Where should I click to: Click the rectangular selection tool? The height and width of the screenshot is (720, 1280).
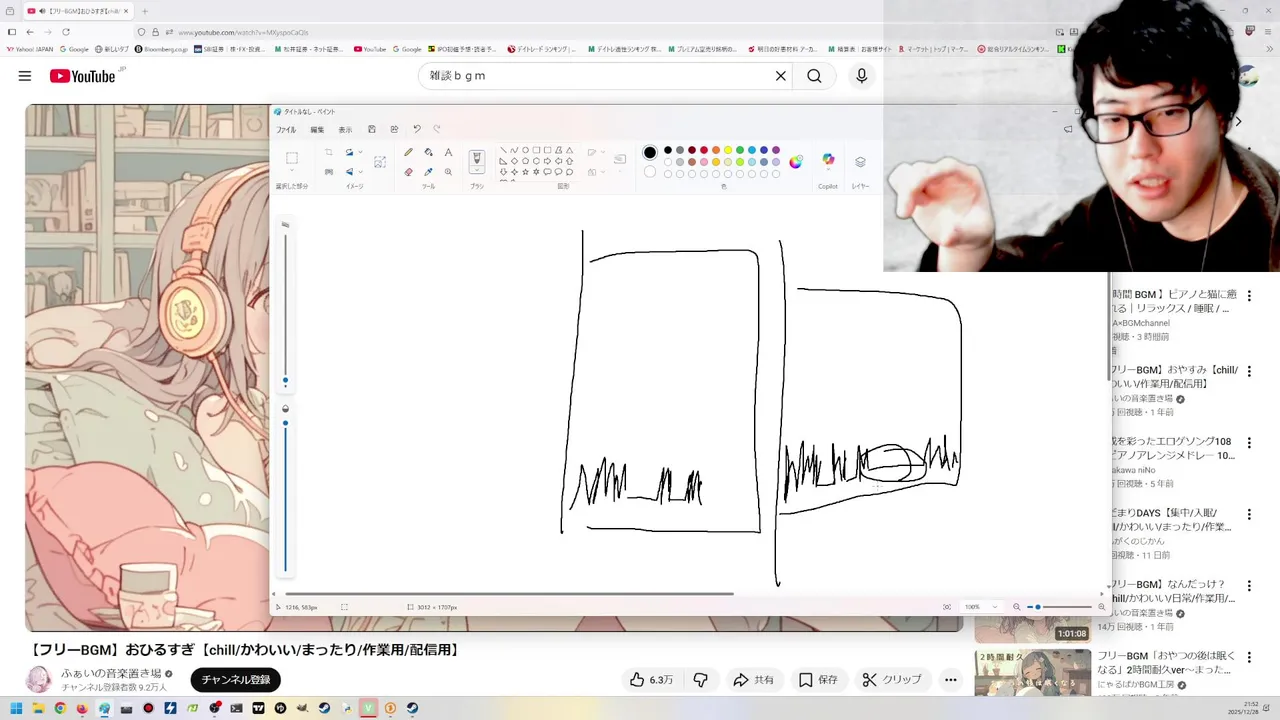[292, 158]
